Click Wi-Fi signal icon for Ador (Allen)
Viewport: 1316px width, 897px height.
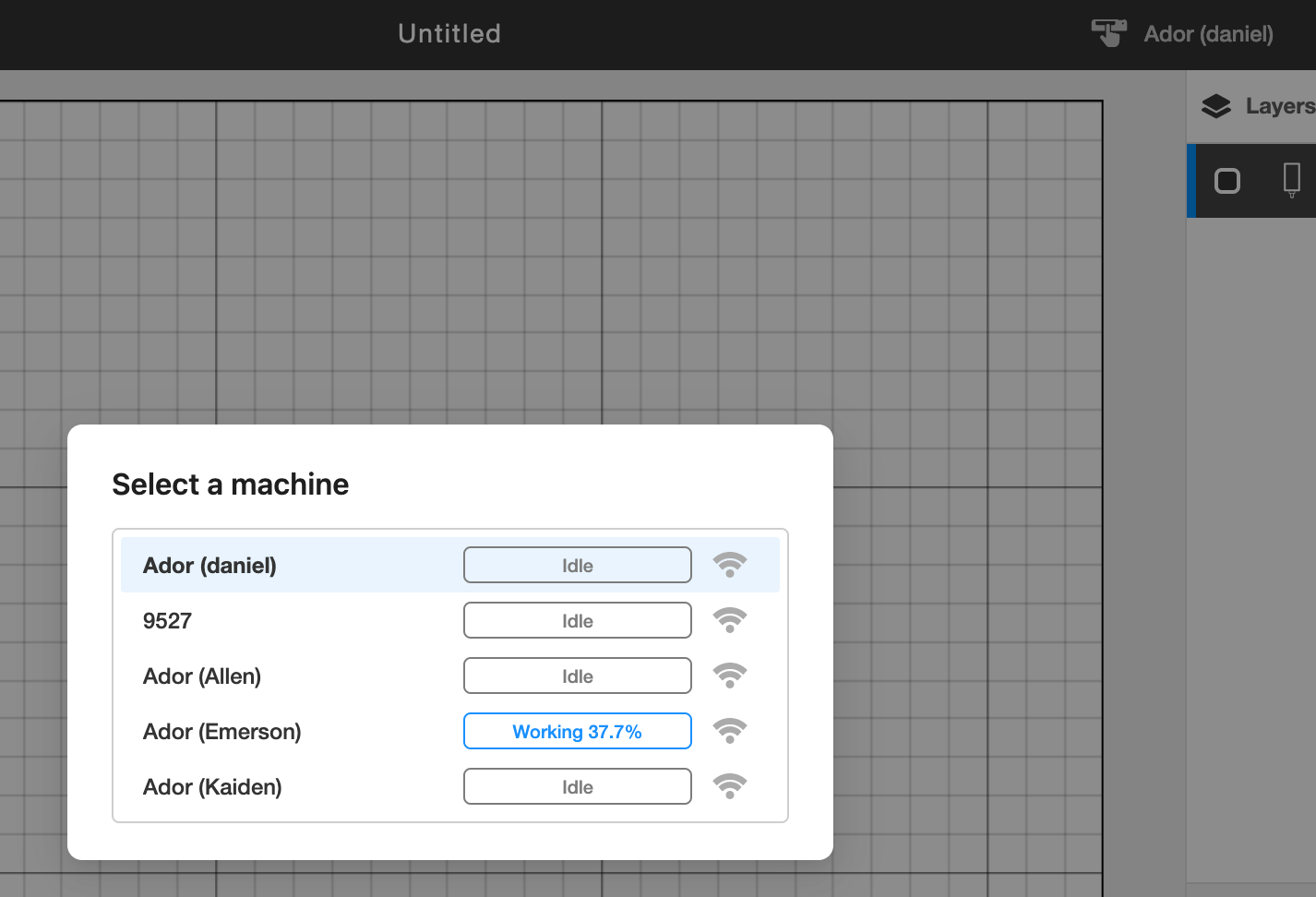click(730, 676)
